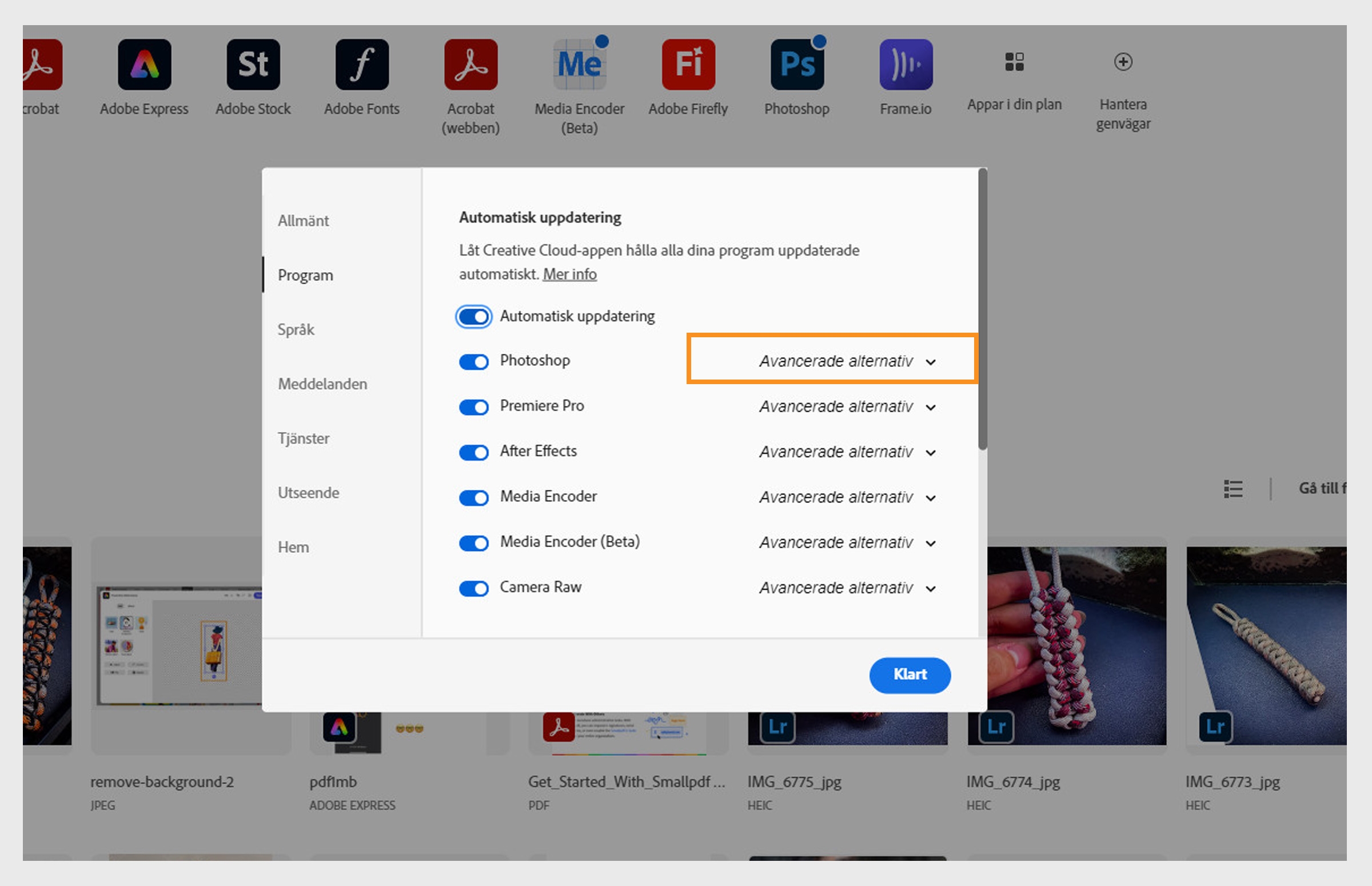Screen dimensions: 1372x886
Task: Open Acrobat (webben)
Action: (x=470, y=63)
